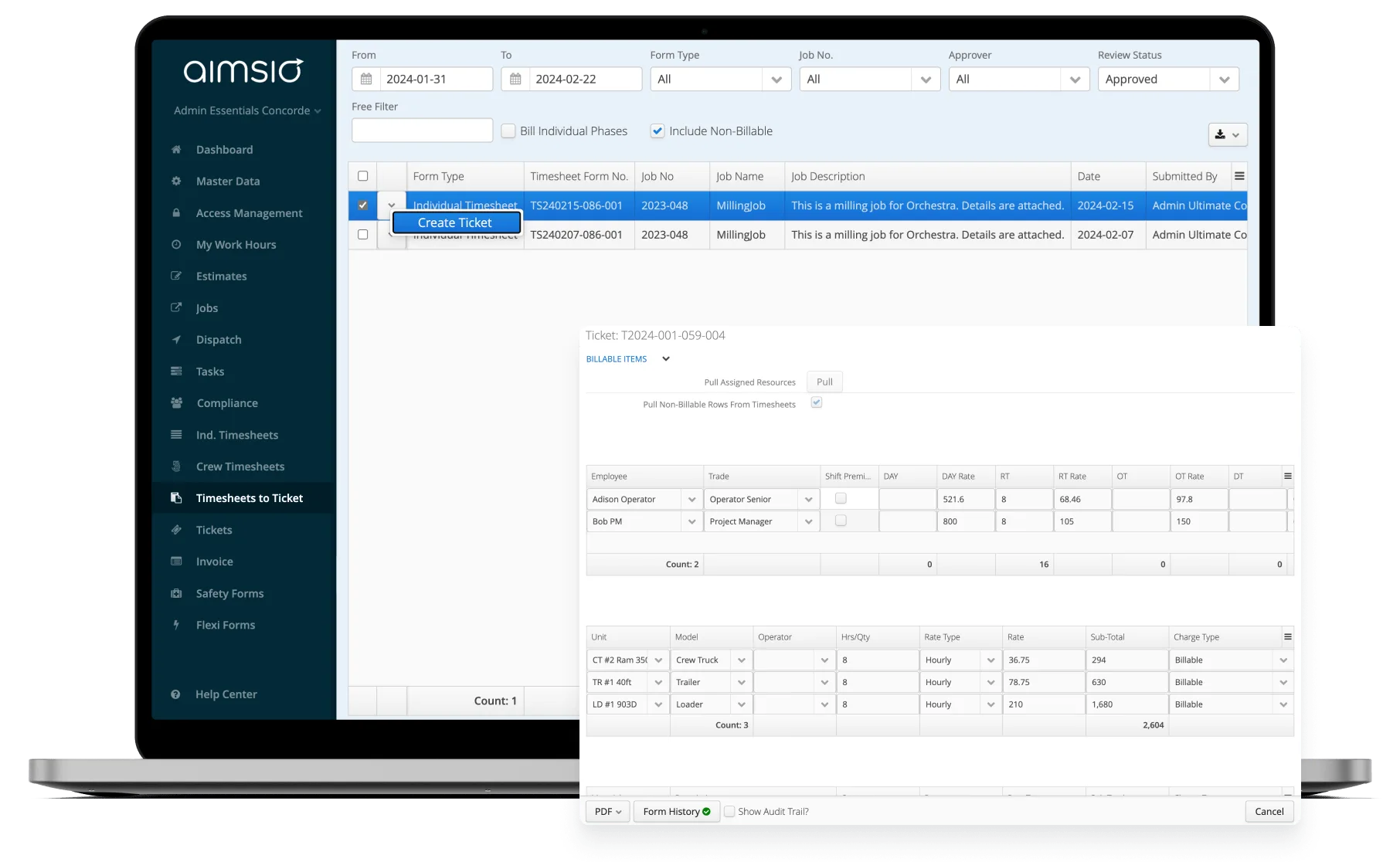The width and height of the screenshot is (1400, 862).
Task: Click the Dispatch arrow icon in sidebar
Action: (x=176, y=339)
